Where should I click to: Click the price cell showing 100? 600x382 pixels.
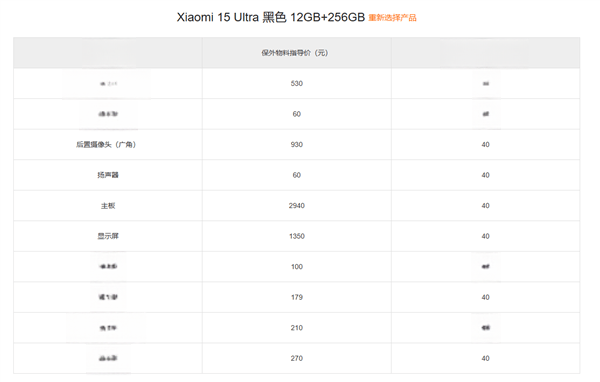click(297, 267)
